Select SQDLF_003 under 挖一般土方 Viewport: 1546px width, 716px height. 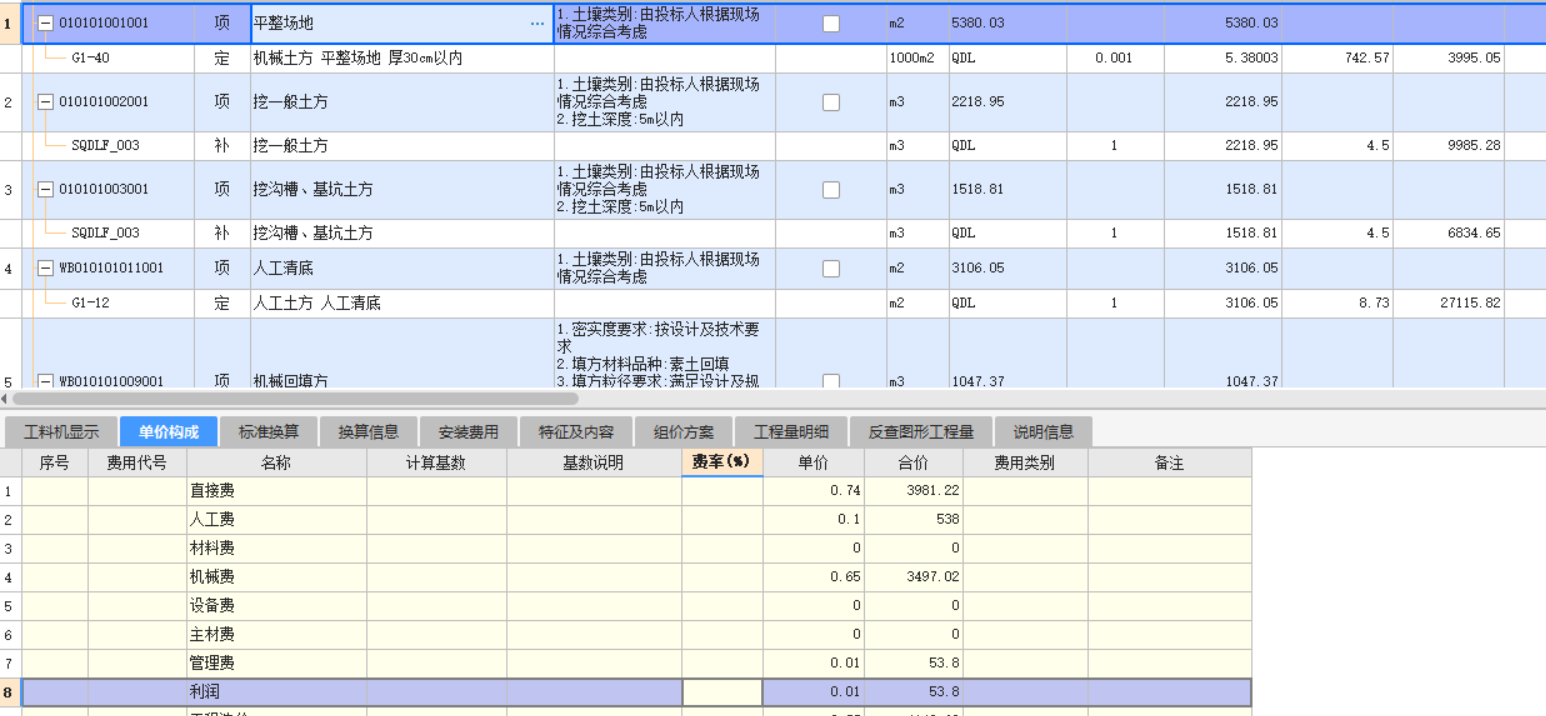point(105,146)
